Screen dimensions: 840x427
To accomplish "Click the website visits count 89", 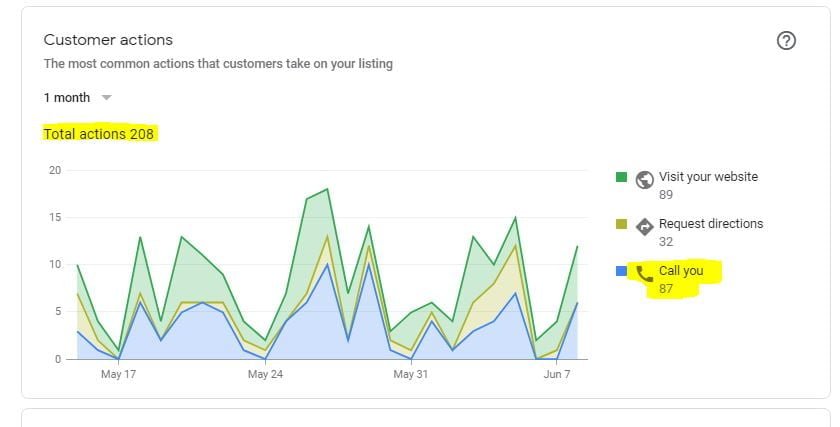I will [x=666, y=195].
